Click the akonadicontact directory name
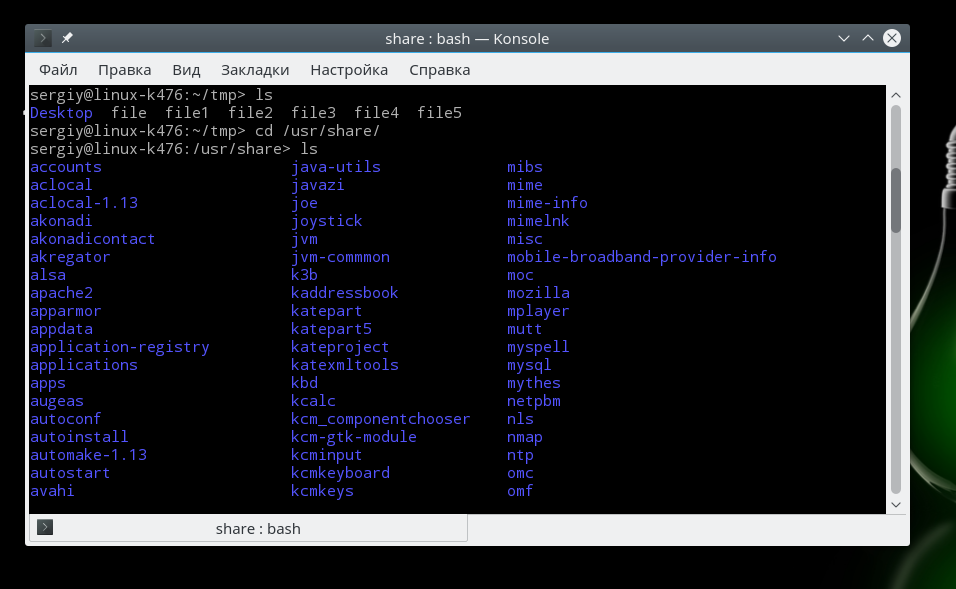This screenshot has height=589, width=956. point(93,239)
